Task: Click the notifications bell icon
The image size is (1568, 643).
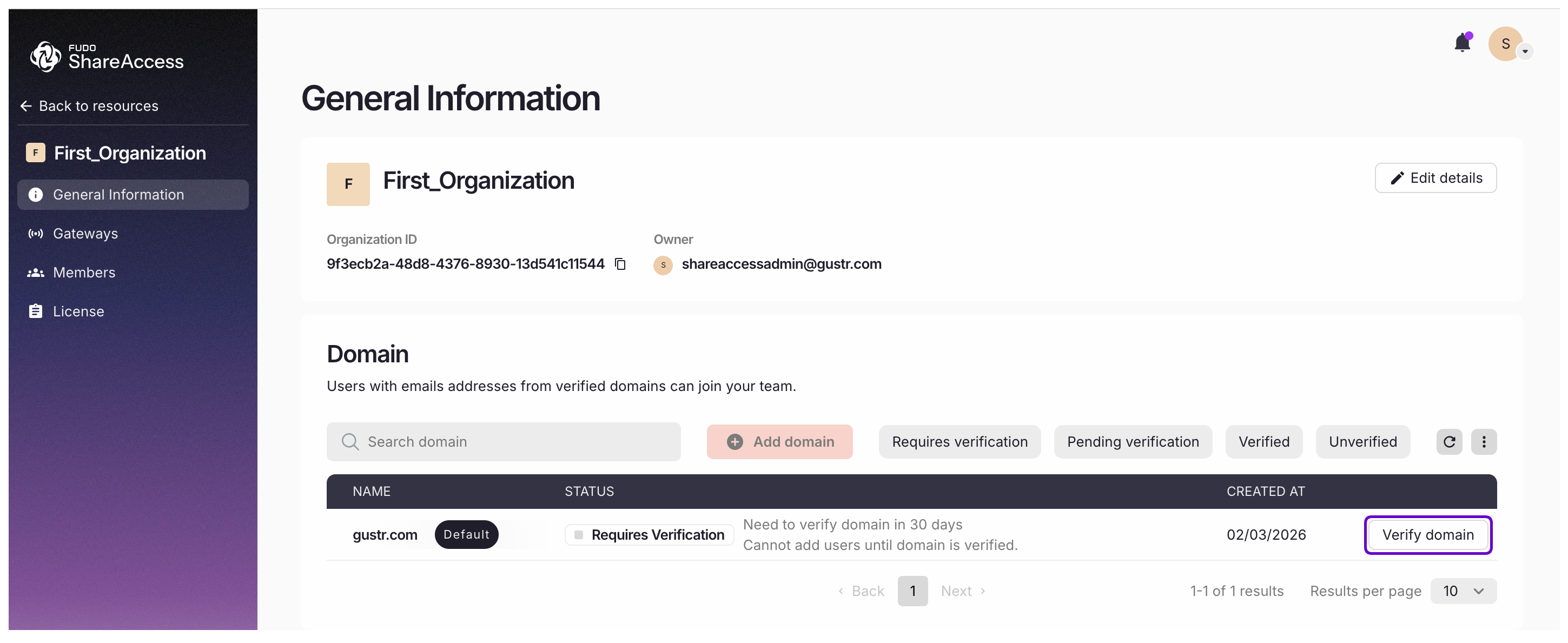Action: coord(1461,44)
